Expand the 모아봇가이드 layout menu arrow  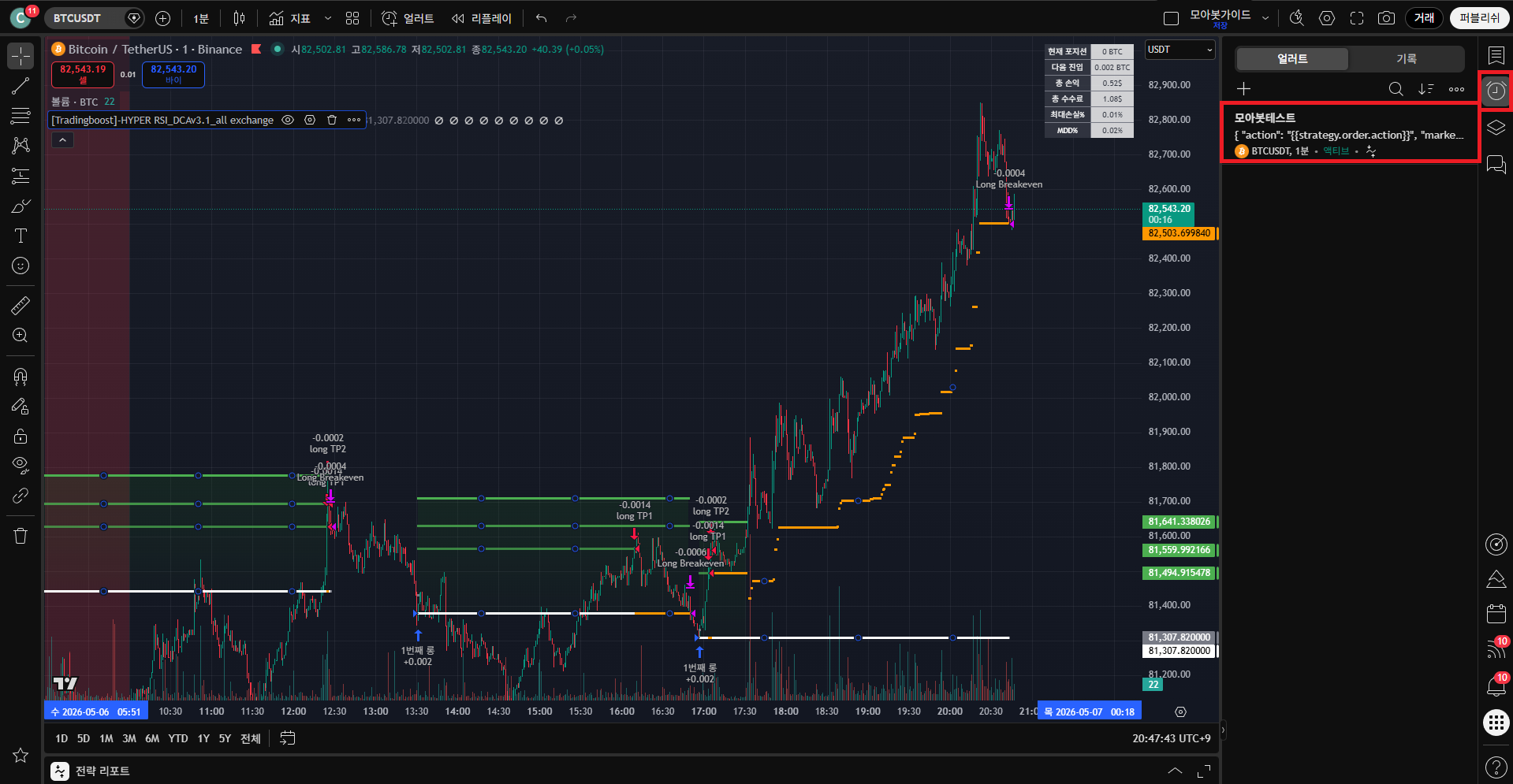[1265, 18]
